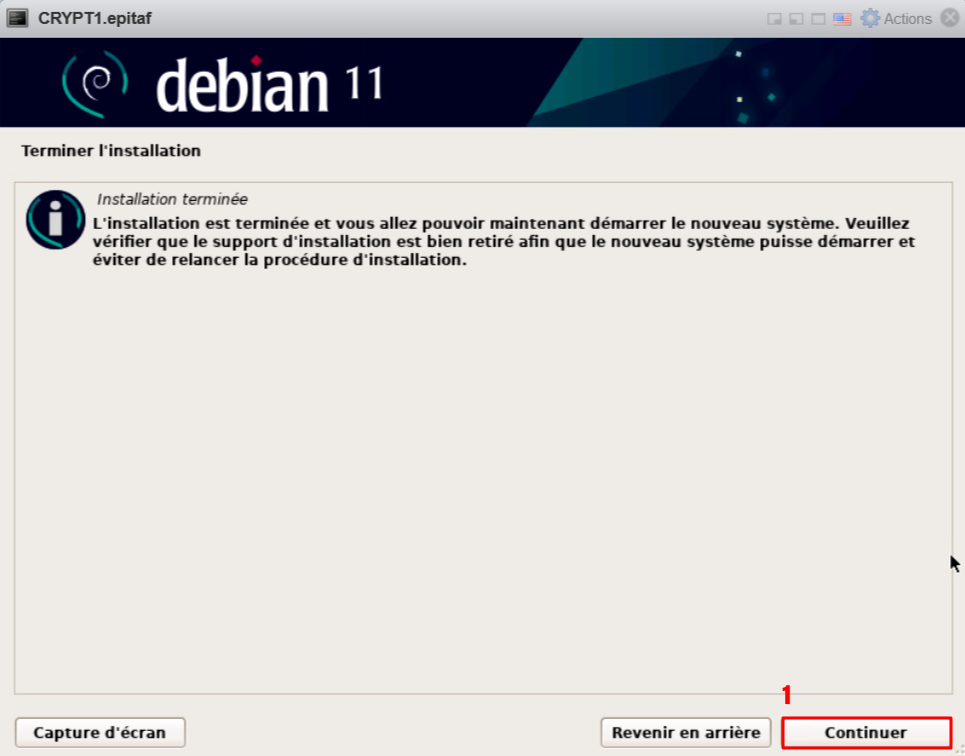Click the CRYPT1.epitaf window title
Image resolution: width=965 pixels, height=756 pixels.
coord(95,19)
